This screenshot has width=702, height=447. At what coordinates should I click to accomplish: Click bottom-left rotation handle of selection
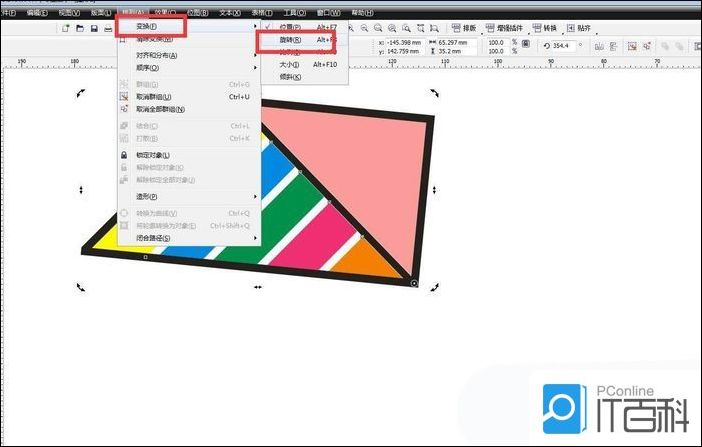[x=81, y=287]
